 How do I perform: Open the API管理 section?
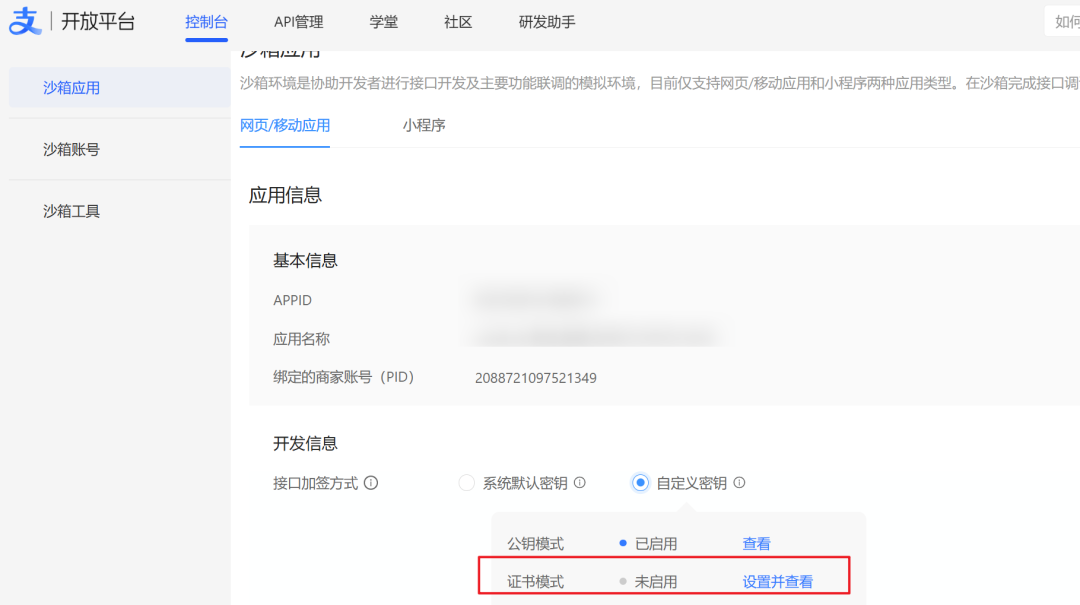coord(298,21)
